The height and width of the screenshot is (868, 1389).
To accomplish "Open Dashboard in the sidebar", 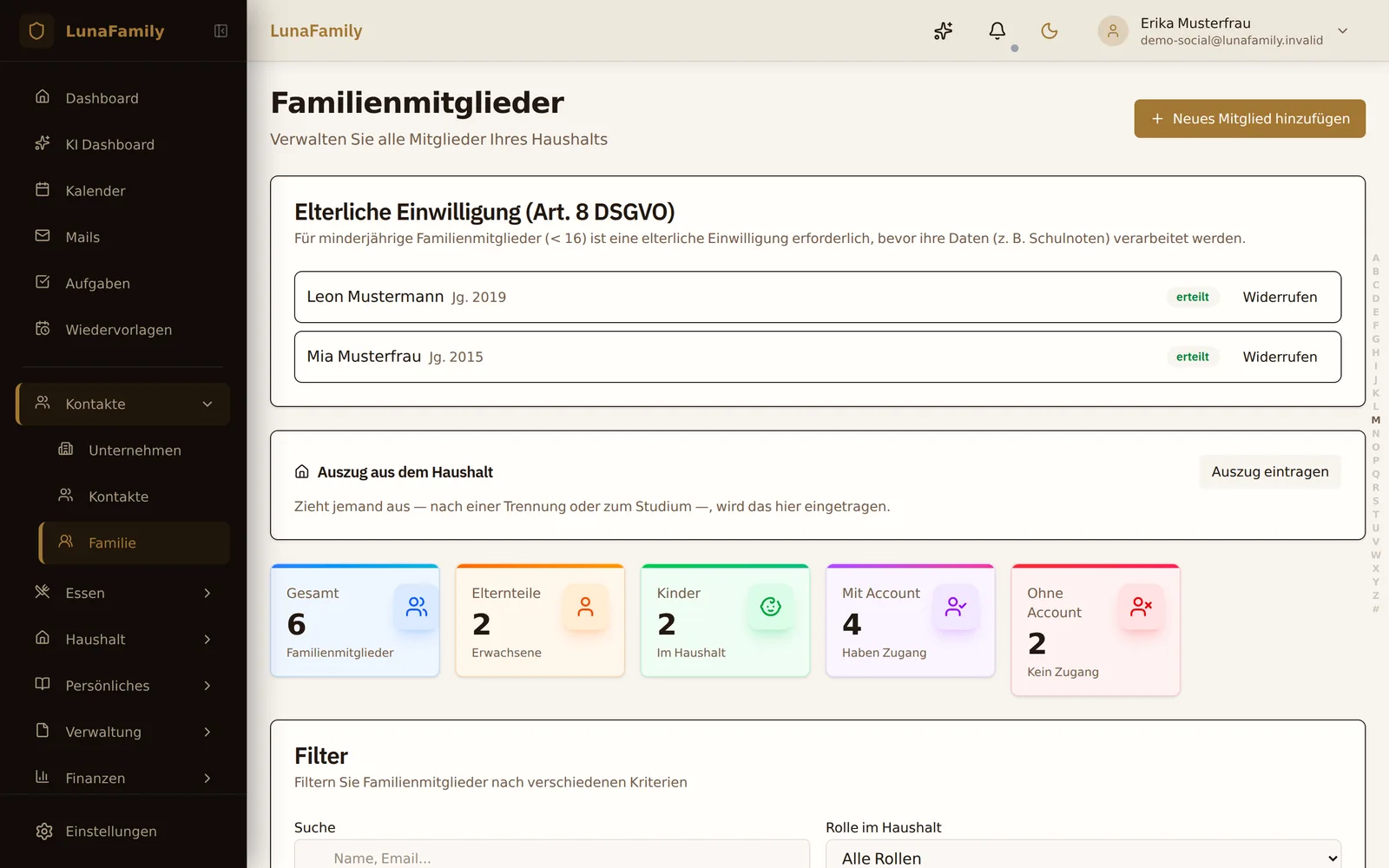I will point(123,98).
